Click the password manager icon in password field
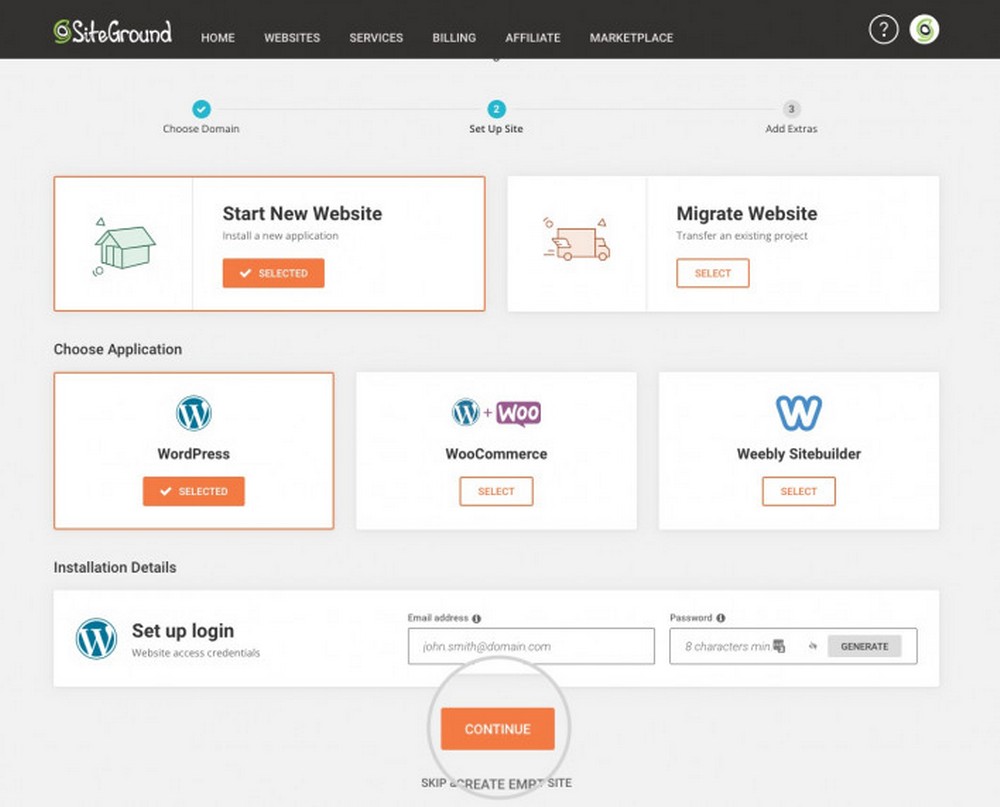Image resolution: width=1000 pixels, height=807 pixels. [x=779, y=646]
